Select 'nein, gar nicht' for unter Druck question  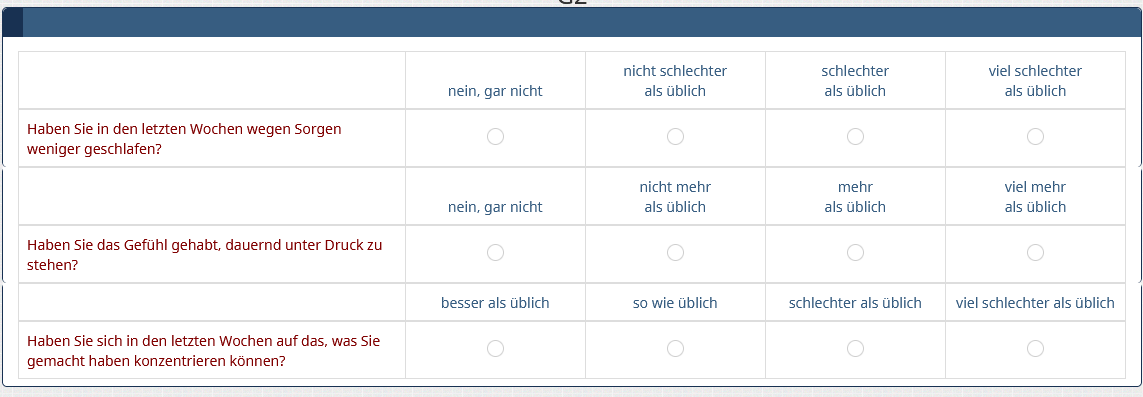click(495, 252)
